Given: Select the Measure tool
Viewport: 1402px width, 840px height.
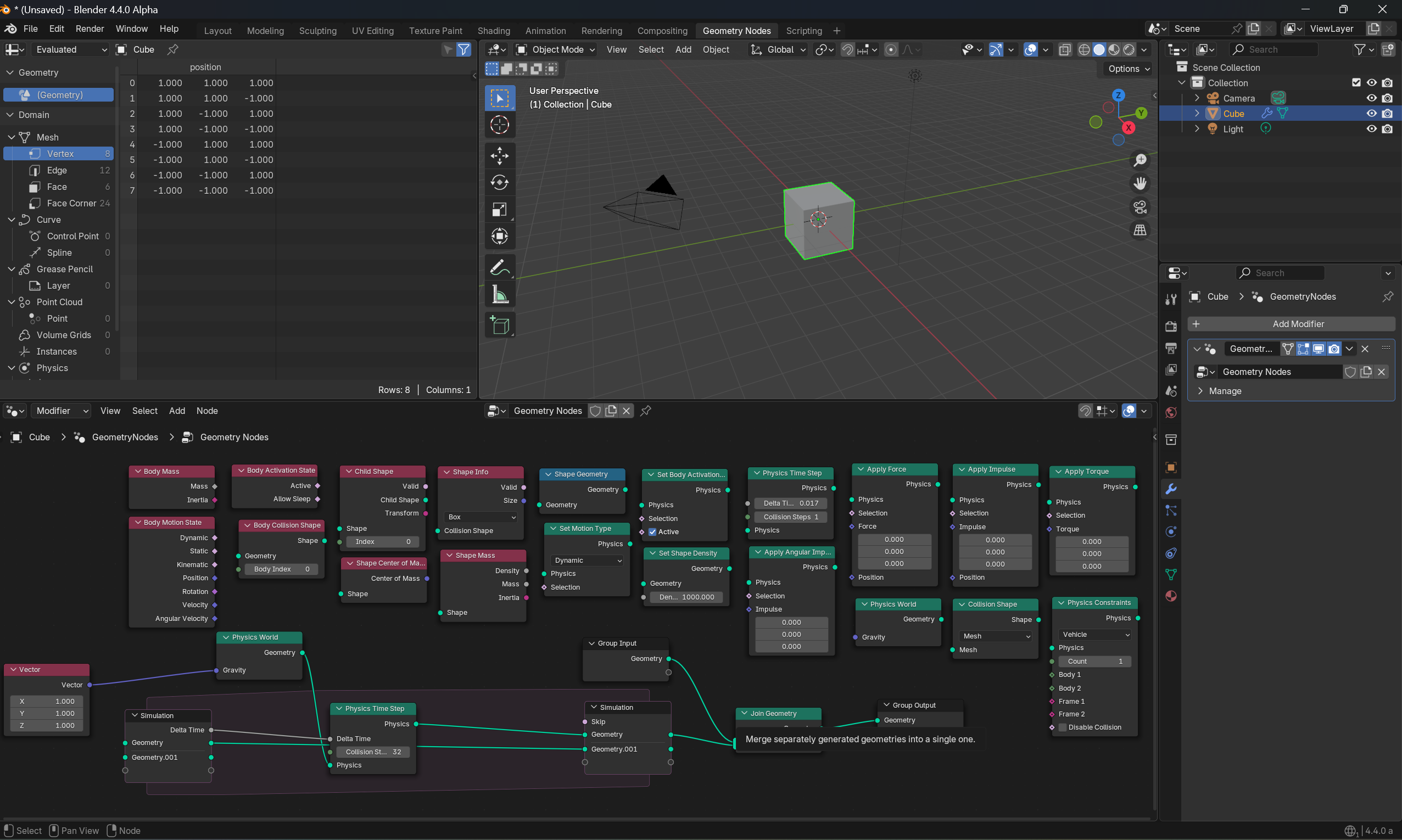Looking at the screenshot, I should (x=499, y=294).
